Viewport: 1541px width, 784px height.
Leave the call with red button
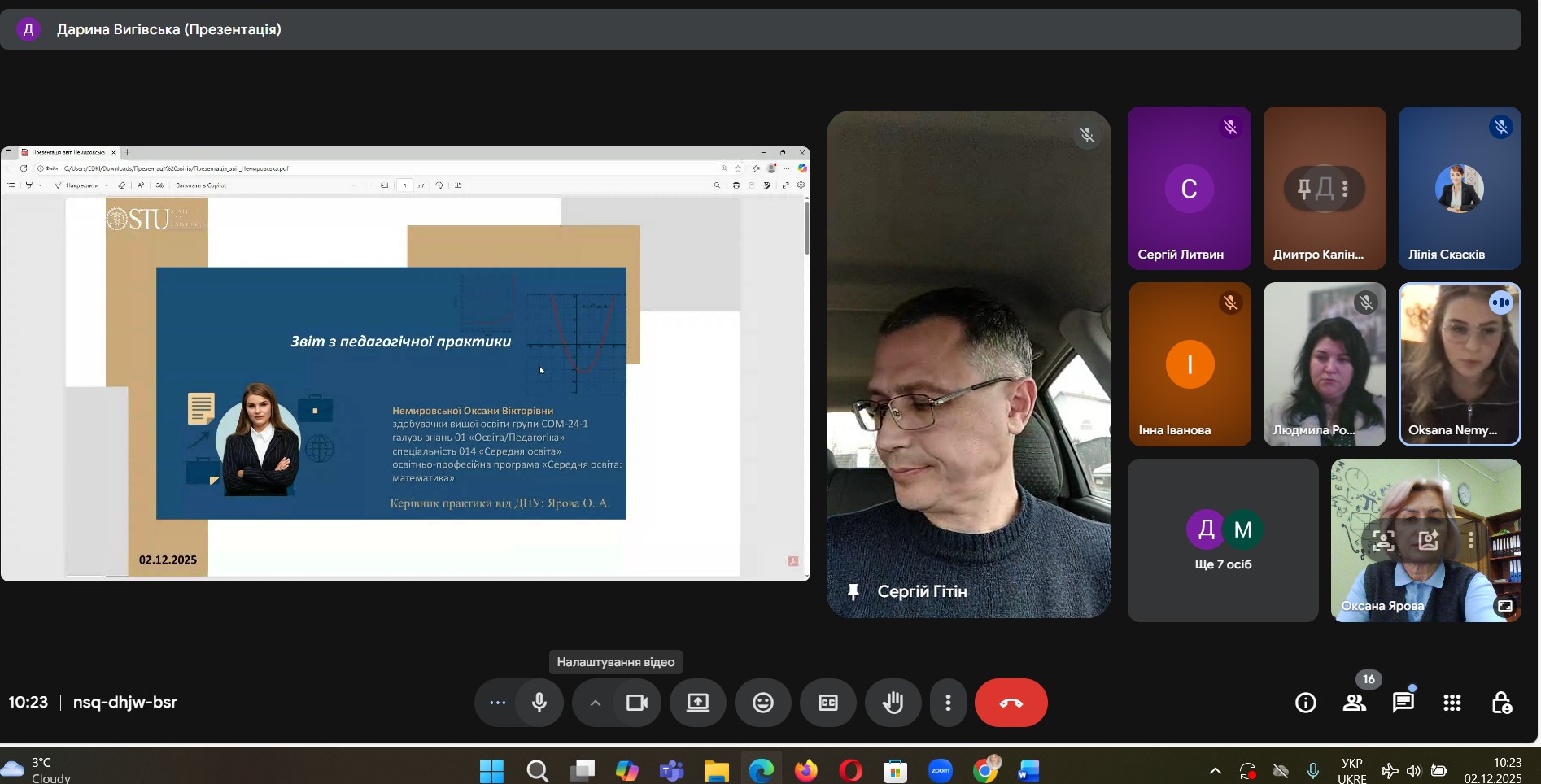point(1011,703)
